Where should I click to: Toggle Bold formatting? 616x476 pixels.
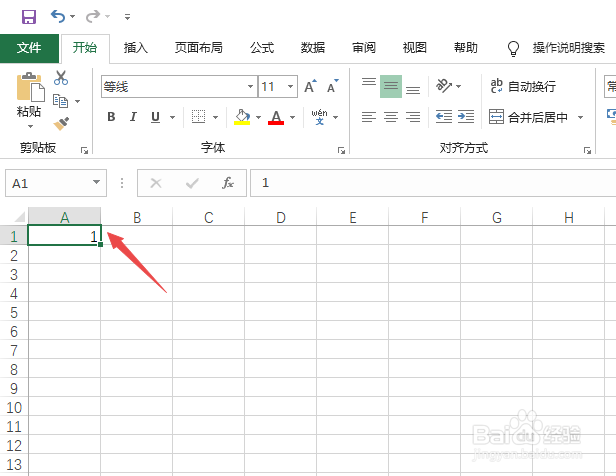(x=111, y=117)
